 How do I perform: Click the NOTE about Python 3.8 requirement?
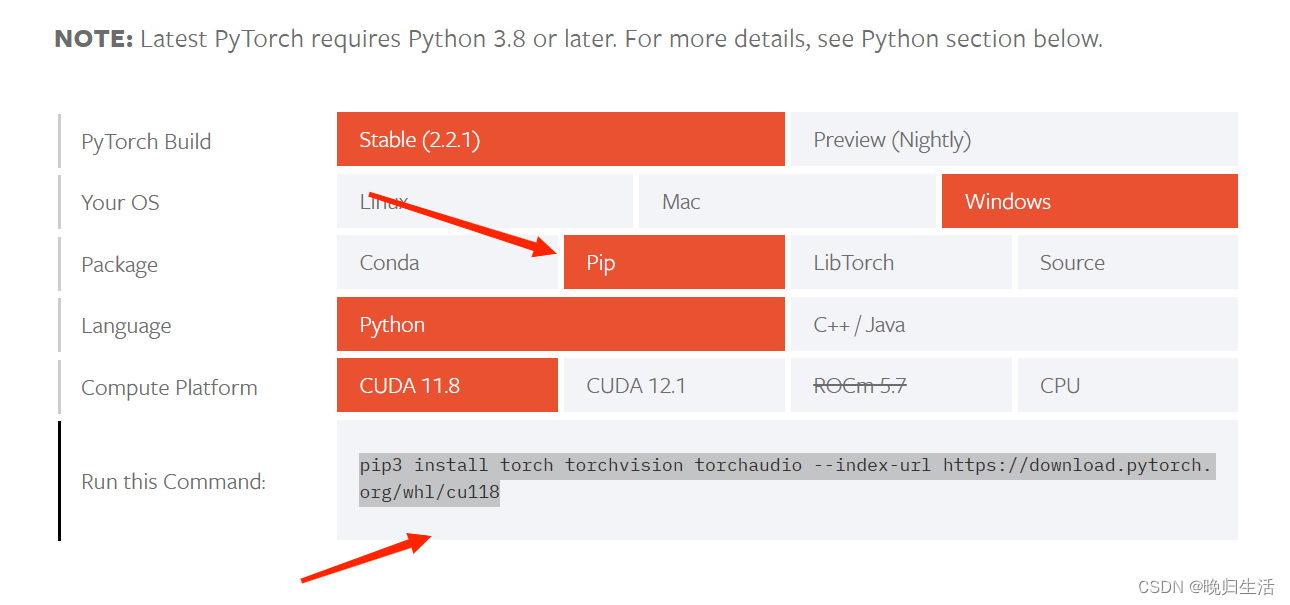pos(578,39)
